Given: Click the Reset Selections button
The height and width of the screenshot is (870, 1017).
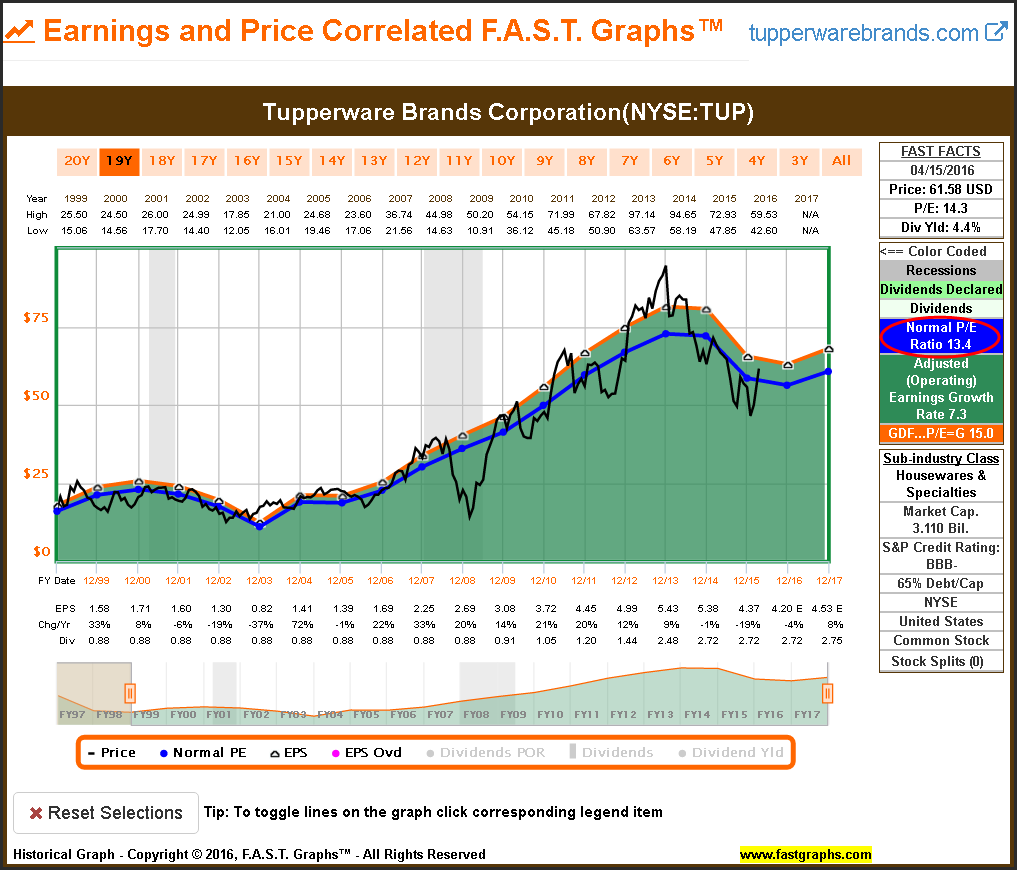Looking at the screenshot, I should (x=105, y=813).
